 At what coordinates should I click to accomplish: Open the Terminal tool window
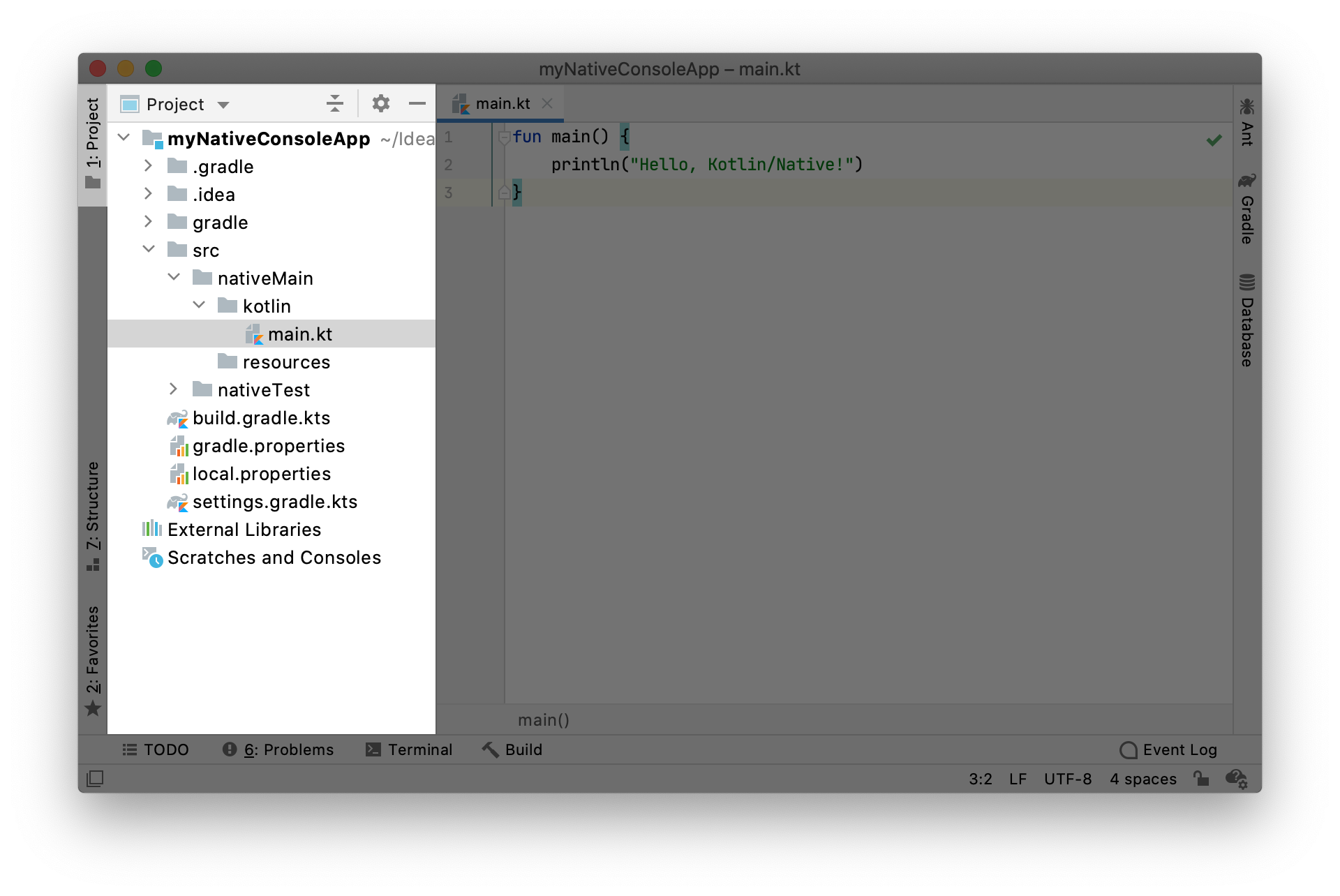[409, 749]
